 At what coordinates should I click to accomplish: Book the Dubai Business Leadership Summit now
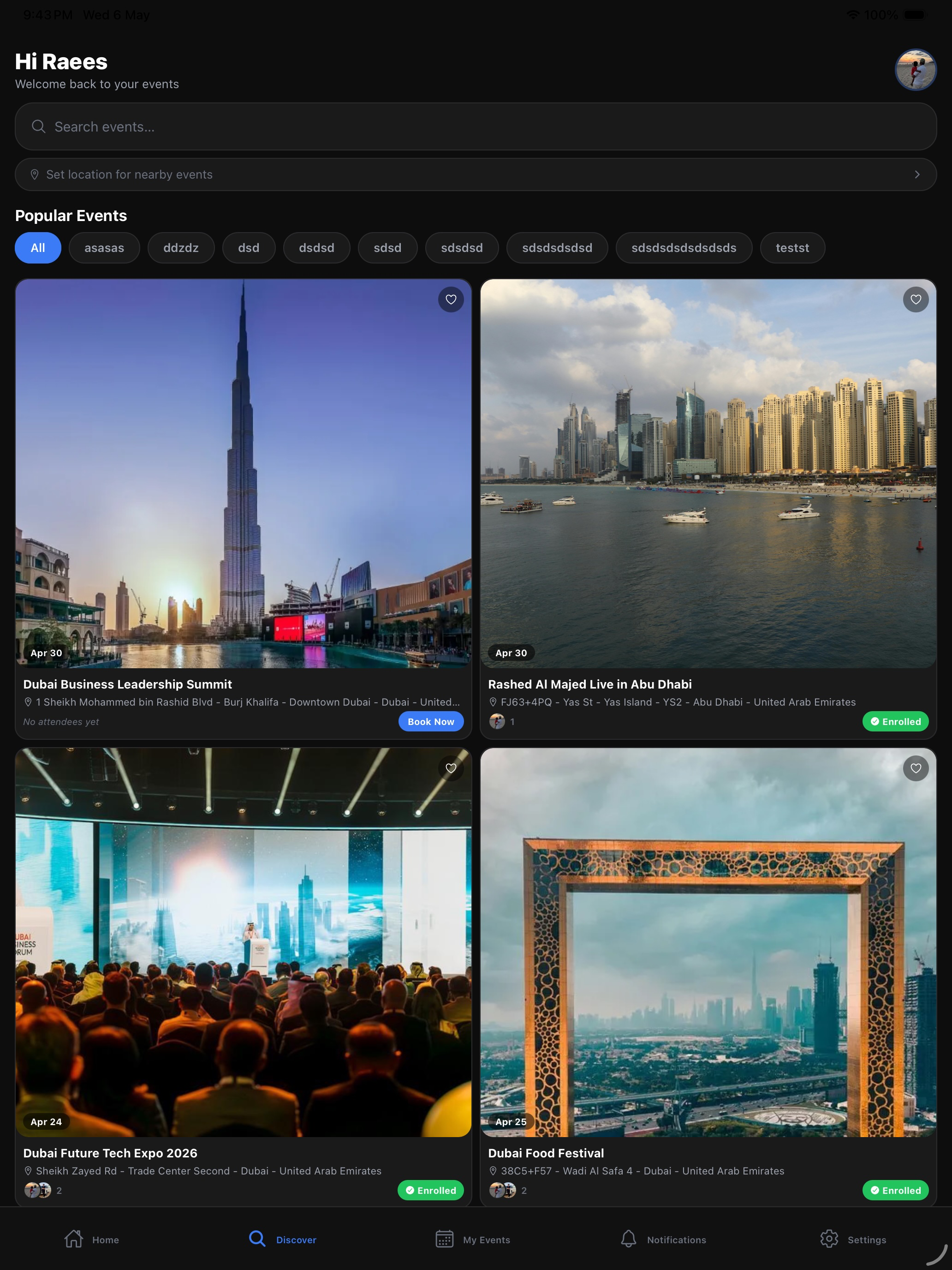coord(431,722)
